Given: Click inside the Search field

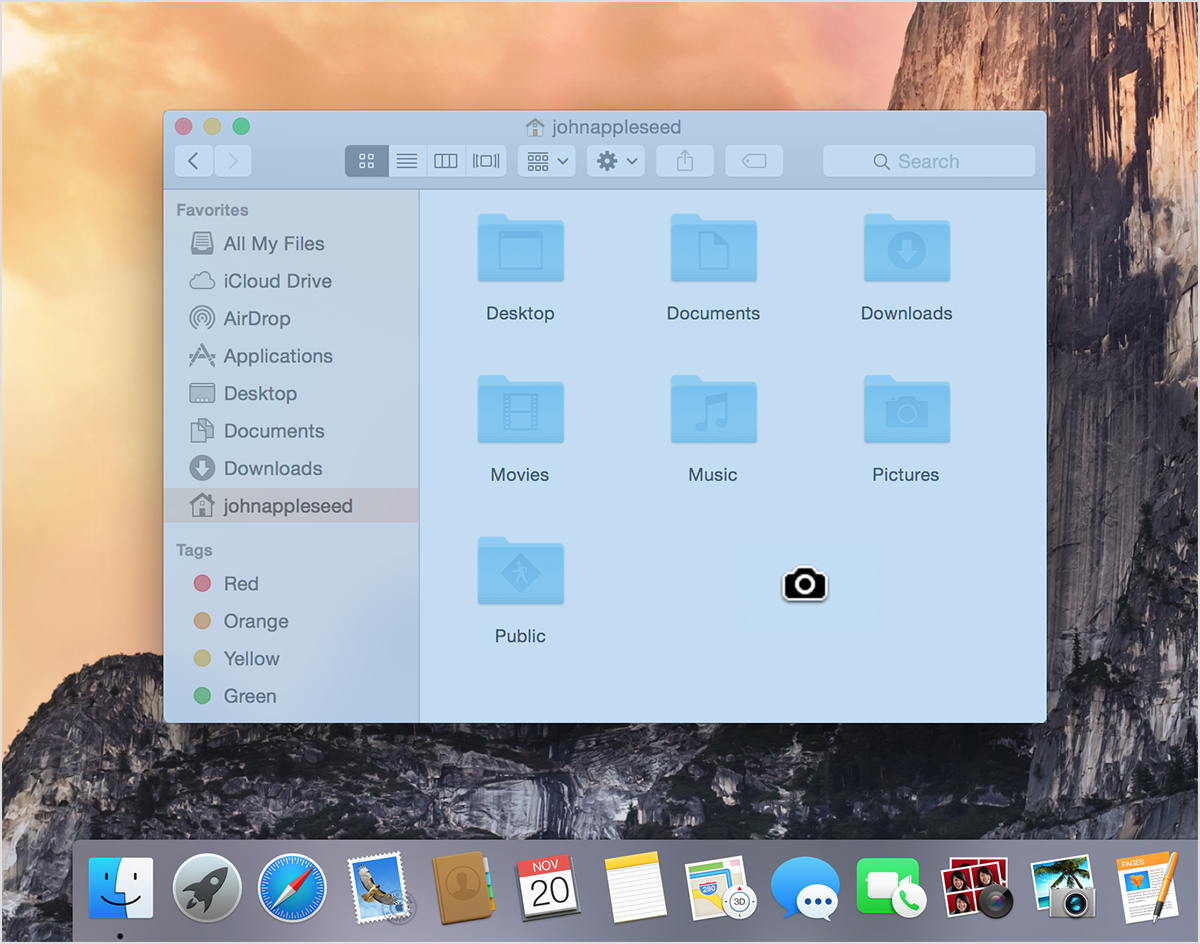Looking at the screenshot, I should (928, 160).
